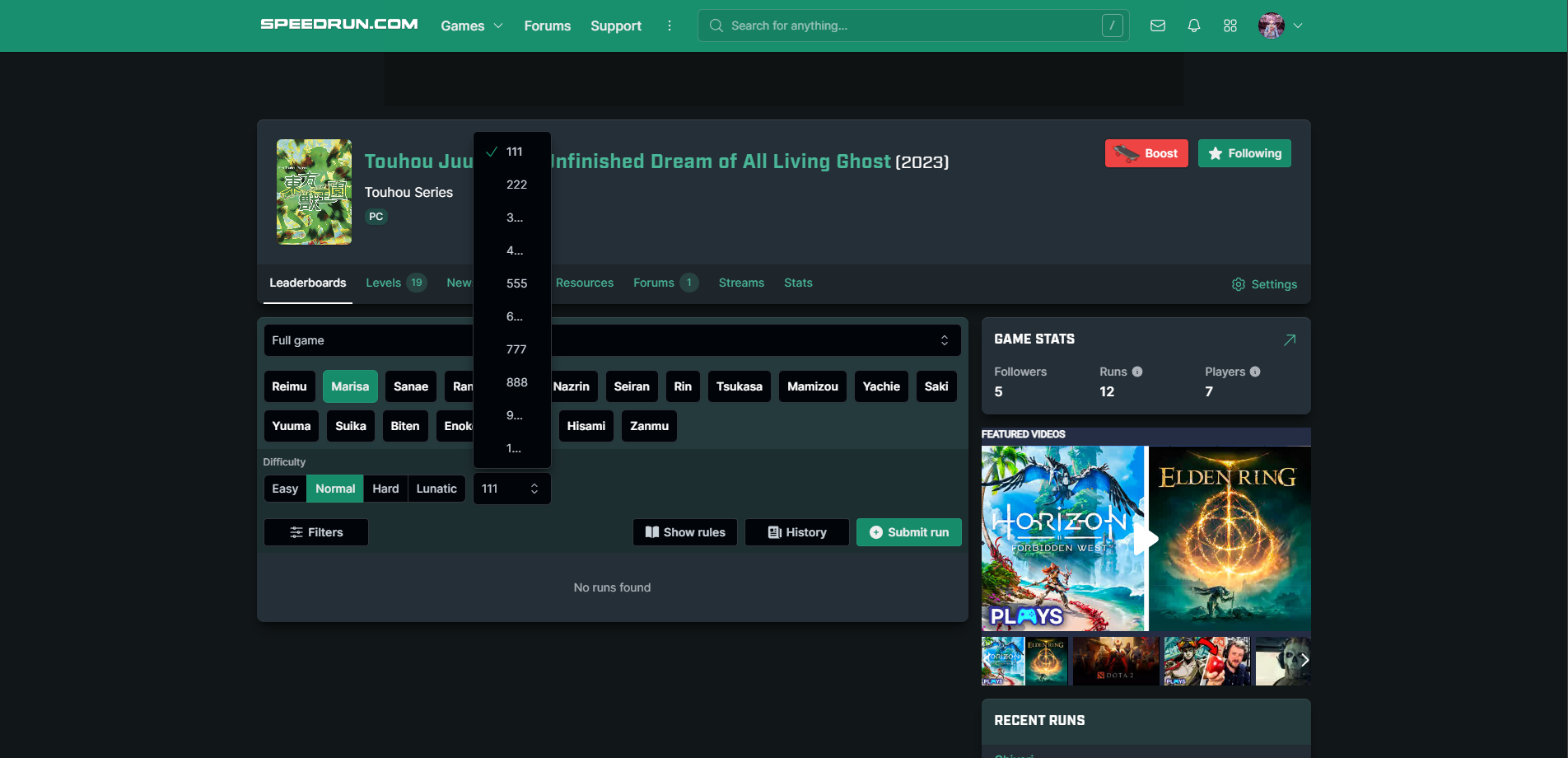
Task: Choose option 222 in the list
Action: (x=512, y=185)
